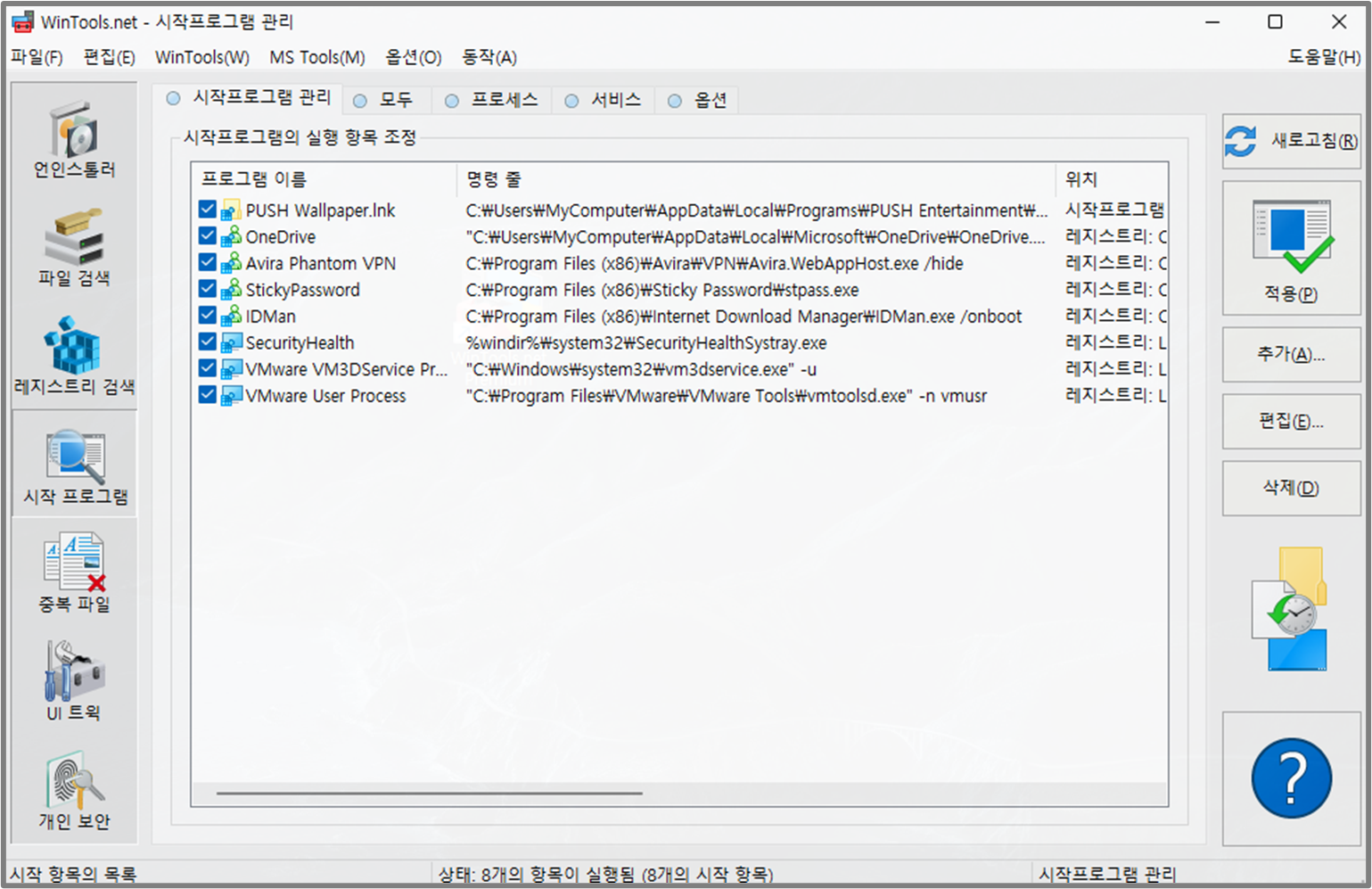Select the IDMan.exe /onboot command line text
Screen dimensions: 1372x889
tap(744, 317)
